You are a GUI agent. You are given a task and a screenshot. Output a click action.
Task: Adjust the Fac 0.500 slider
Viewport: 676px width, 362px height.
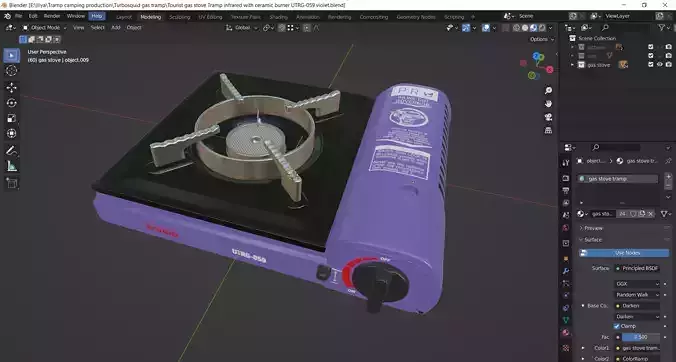(641, 337)
